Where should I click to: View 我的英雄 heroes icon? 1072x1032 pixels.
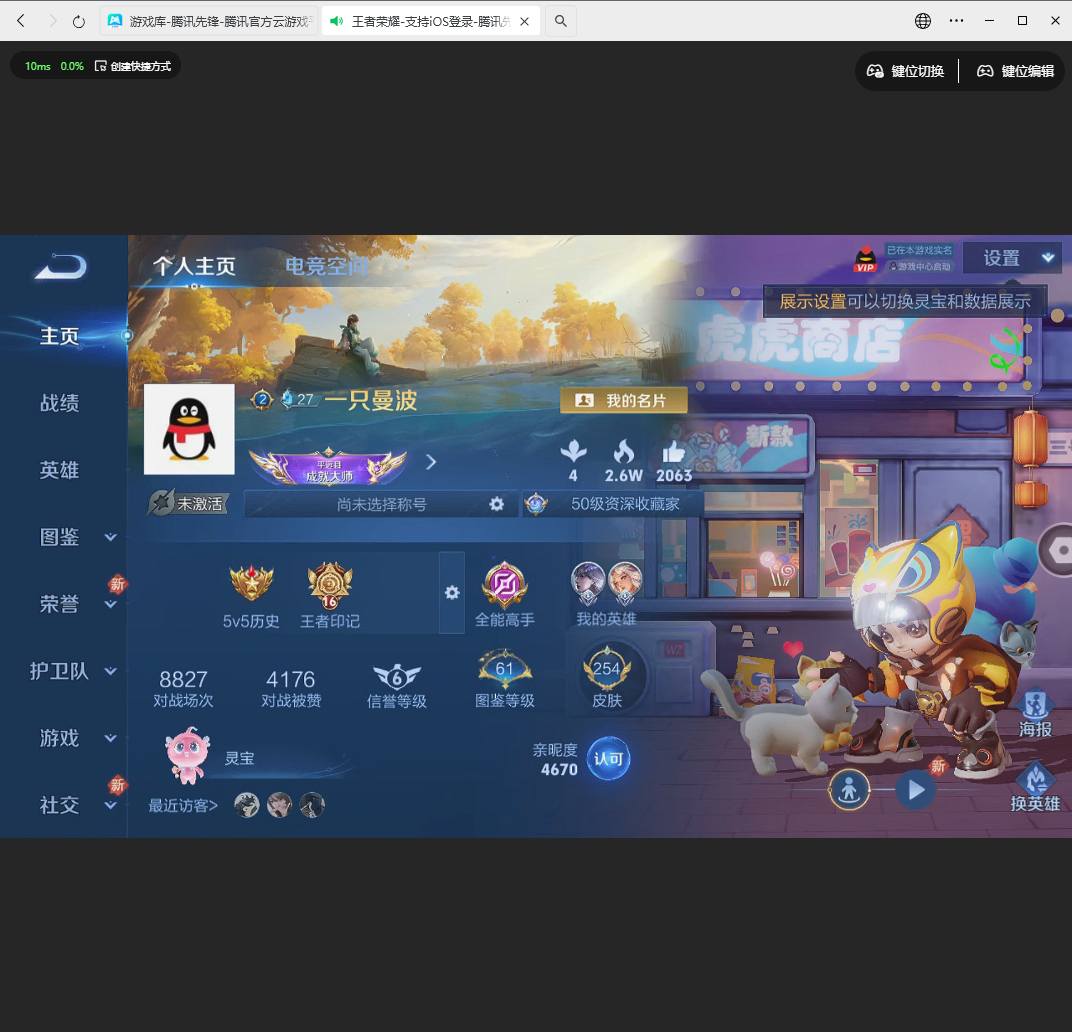[x=605, y=582]
